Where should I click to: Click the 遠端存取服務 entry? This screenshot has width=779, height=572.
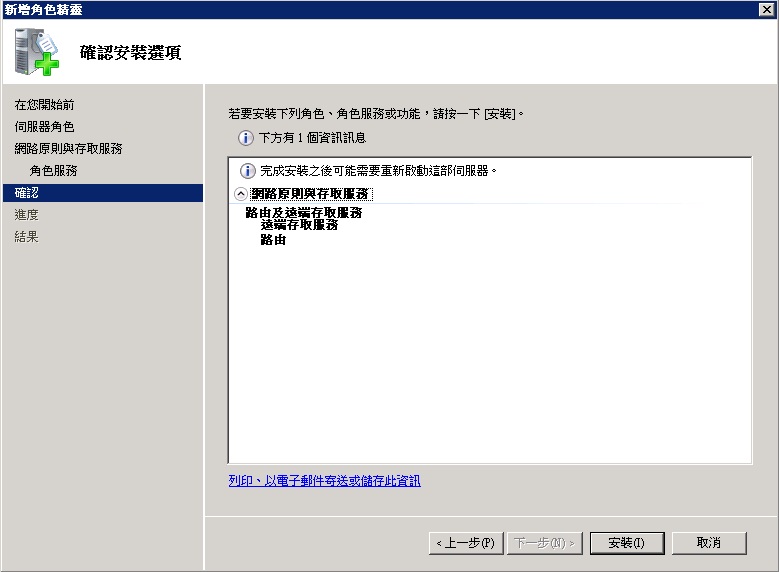pyautogui.click(x=299, y=225)
